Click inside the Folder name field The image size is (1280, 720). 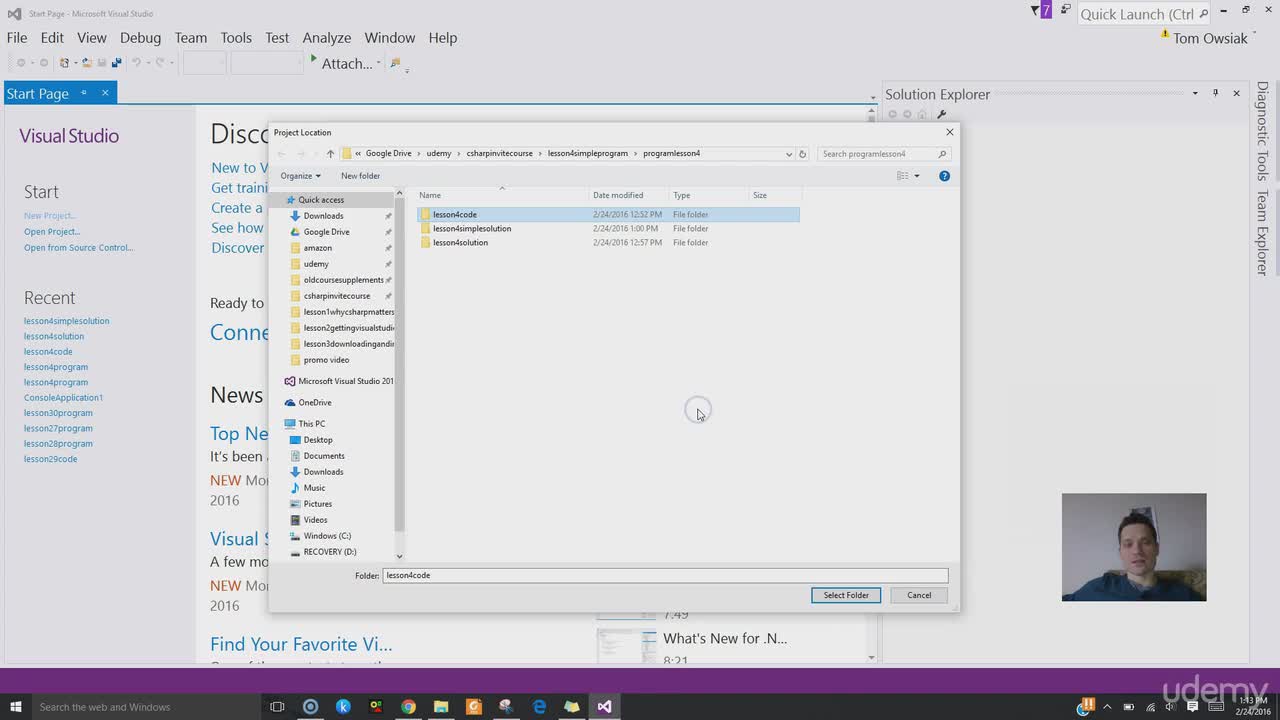click(665, 575)
